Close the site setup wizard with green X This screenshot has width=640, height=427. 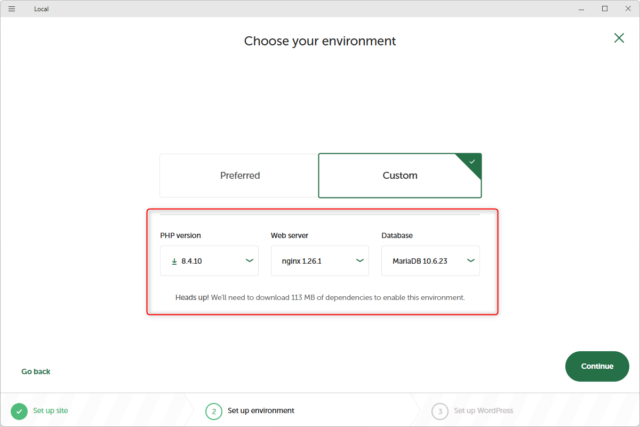coord(619,38)
